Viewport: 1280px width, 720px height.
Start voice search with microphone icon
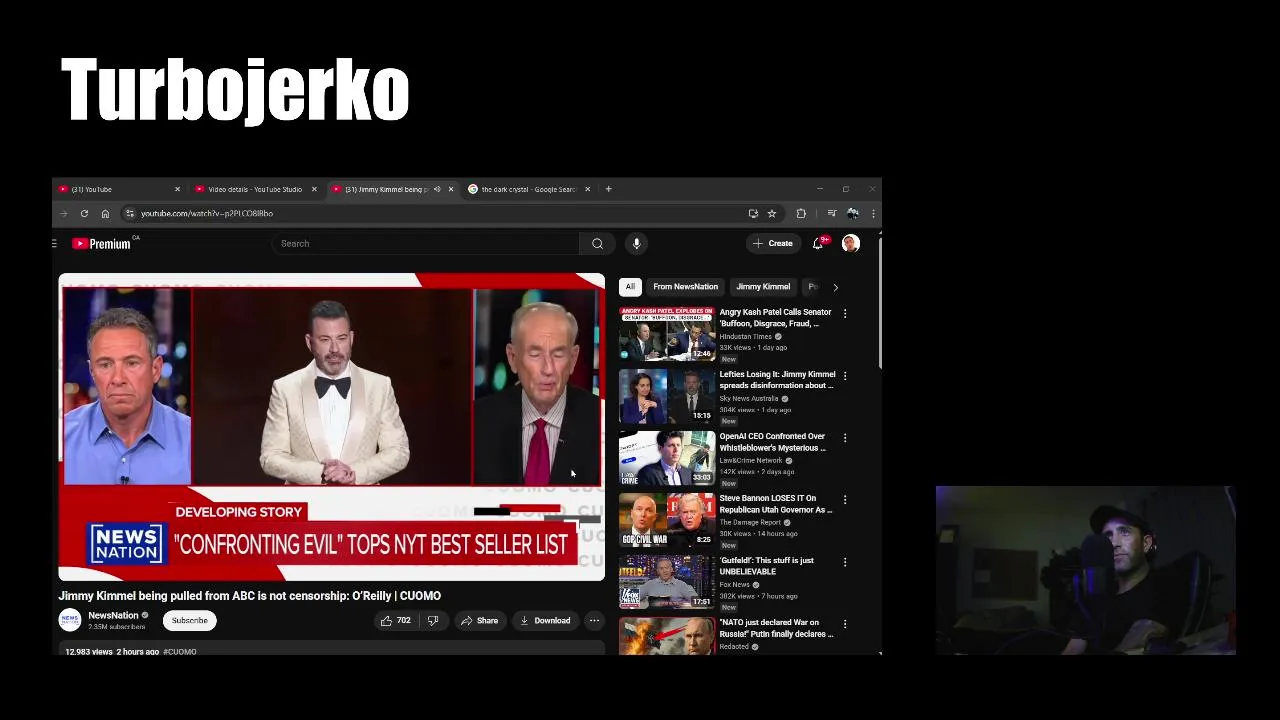pyautogui.click(x=636, y=243)
